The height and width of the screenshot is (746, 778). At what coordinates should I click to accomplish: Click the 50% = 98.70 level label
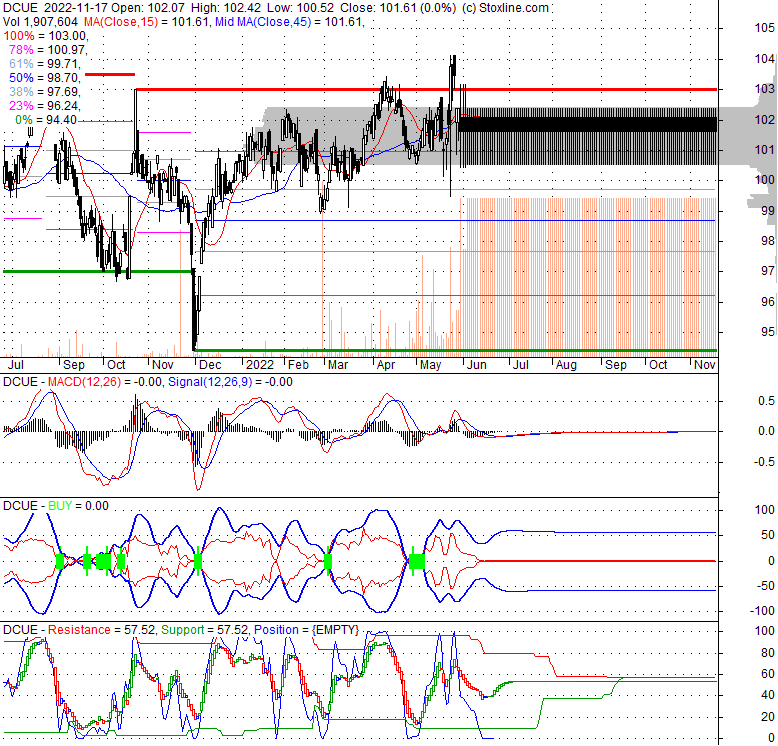point(45,77)
